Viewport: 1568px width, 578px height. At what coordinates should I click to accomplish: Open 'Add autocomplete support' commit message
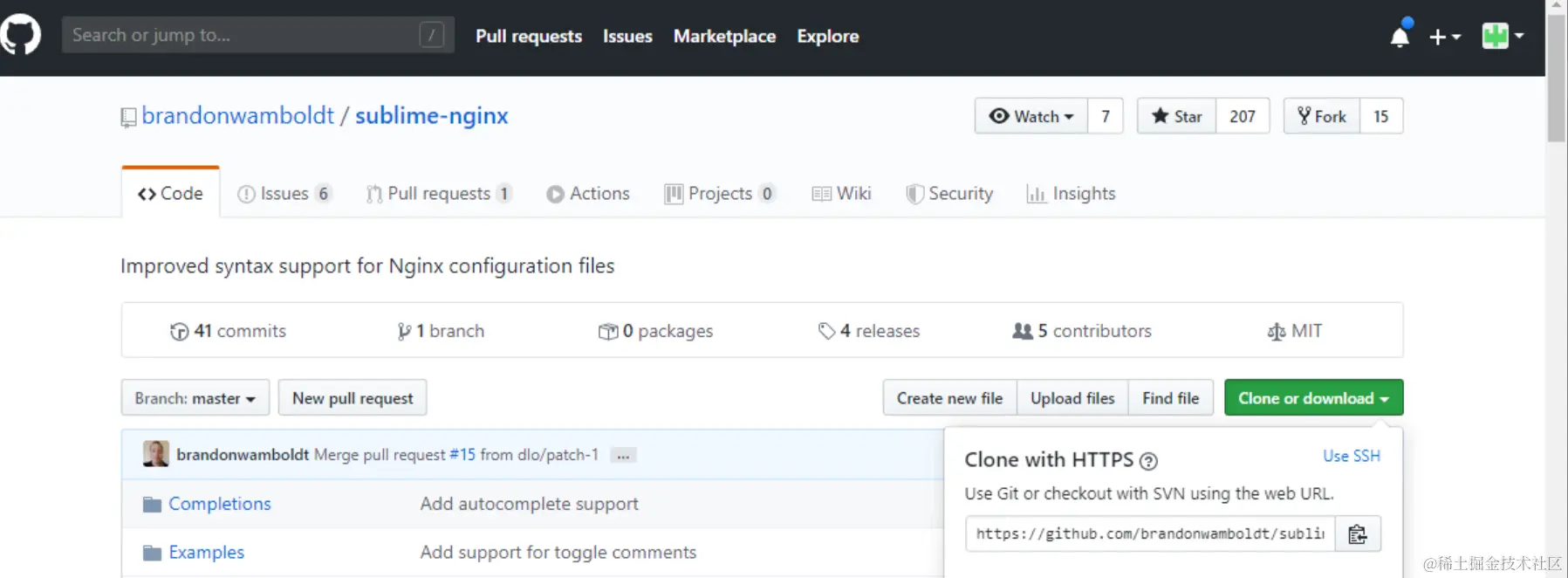(529, 504)
